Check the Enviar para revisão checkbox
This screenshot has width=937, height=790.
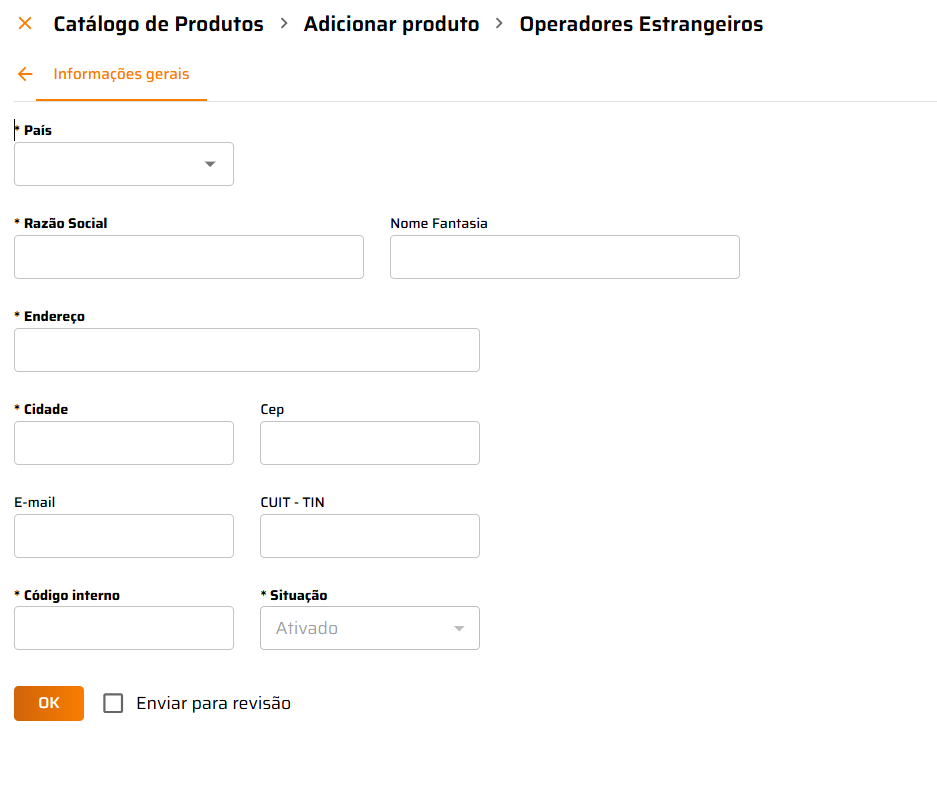pyautogui.click(x=114, y=703)
